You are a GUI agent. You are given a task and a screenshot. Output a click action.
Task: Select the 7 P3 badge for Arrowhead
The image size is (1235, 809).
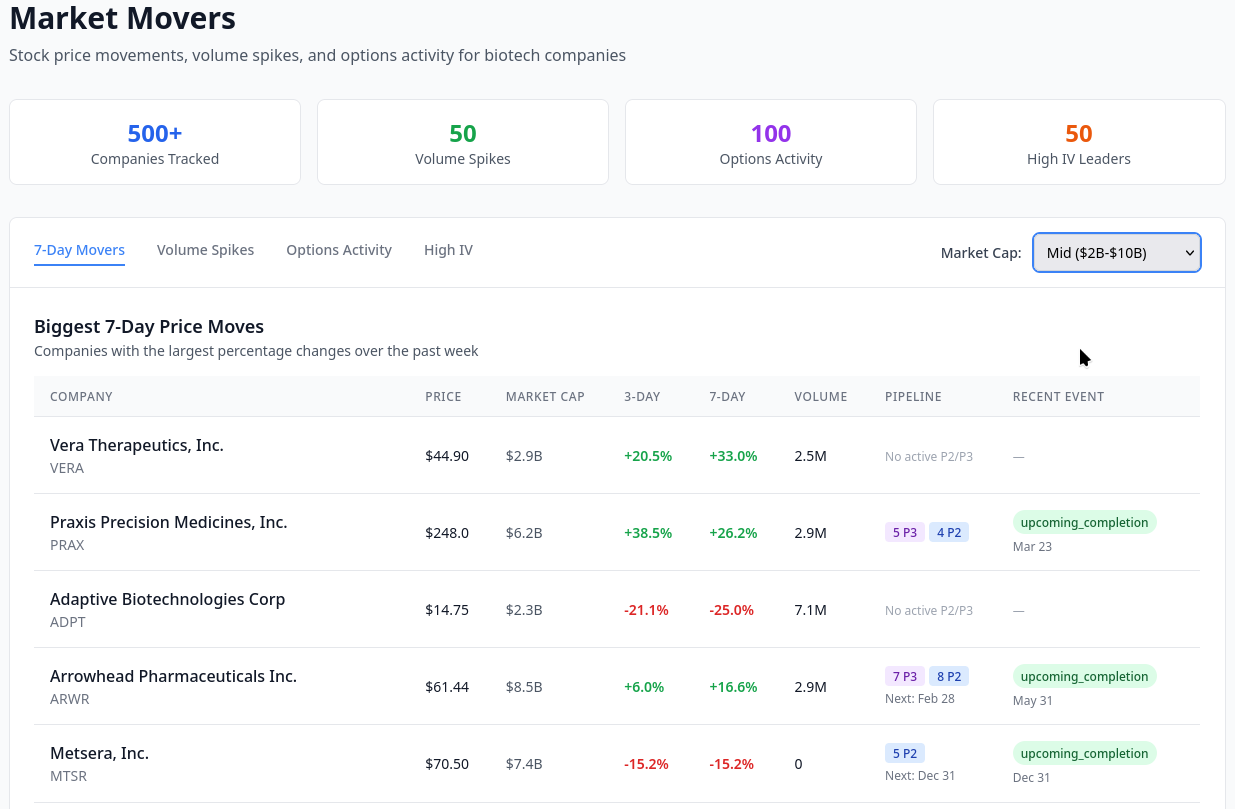pos(904,676)
